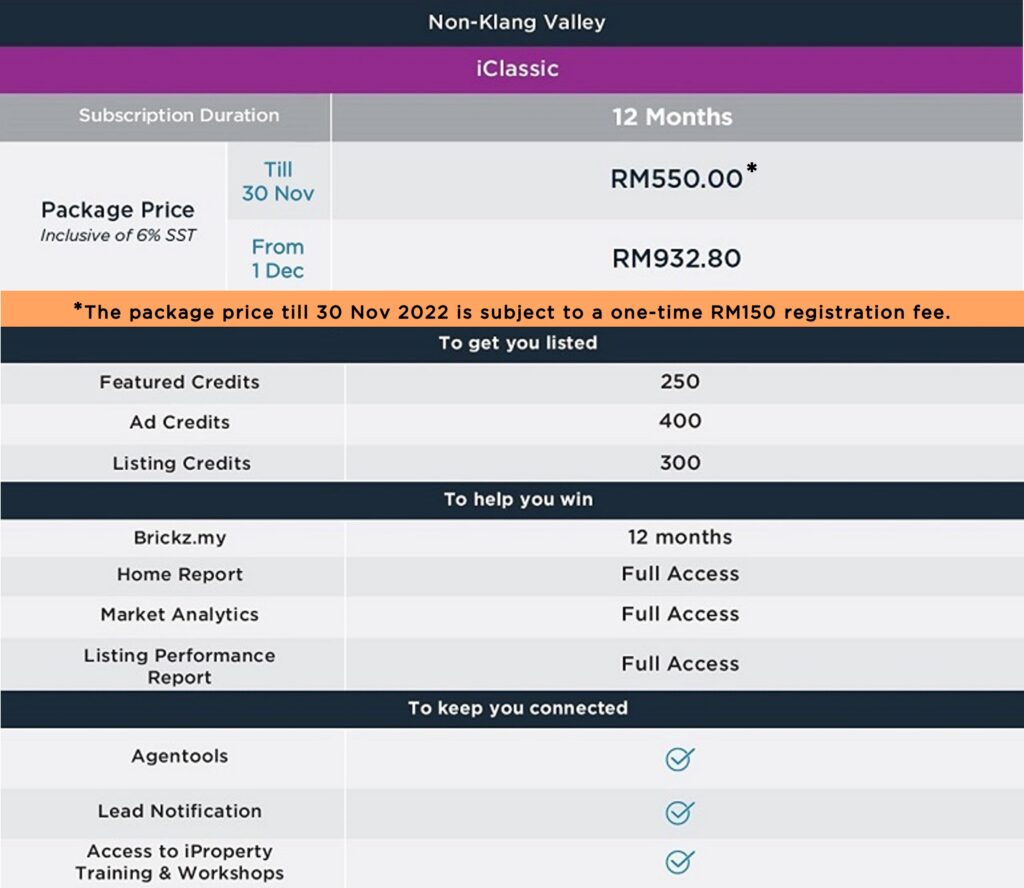Click the 'Featured Credits' row label
The height and width of the screenshot is (888, 1024).
pos(180,382)
